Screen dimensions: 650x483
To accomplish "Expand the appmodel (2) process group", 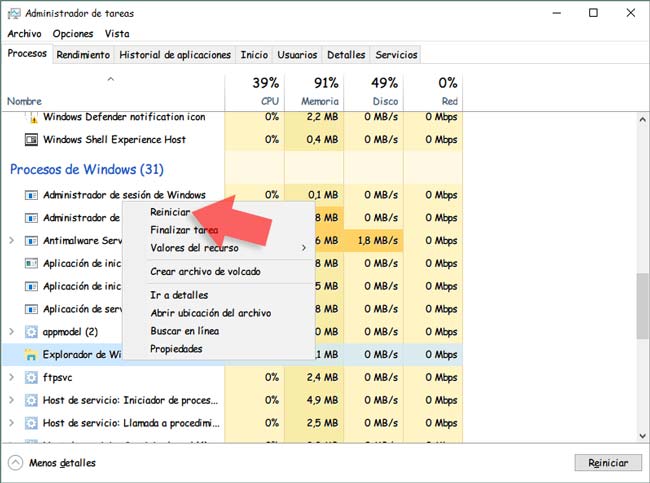I will coord(12,332).
